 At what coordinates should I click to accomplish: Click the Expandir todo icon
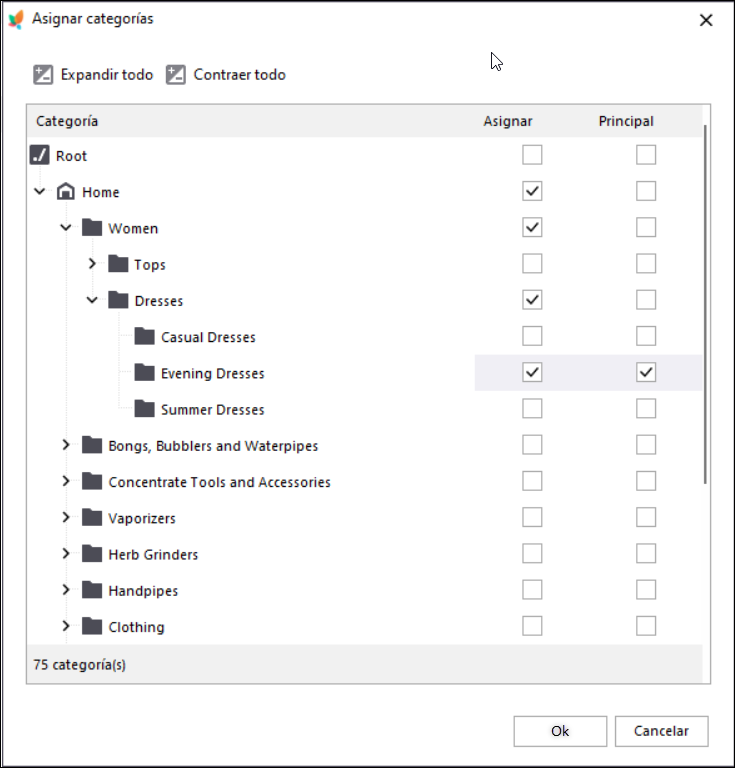point(43,75)
